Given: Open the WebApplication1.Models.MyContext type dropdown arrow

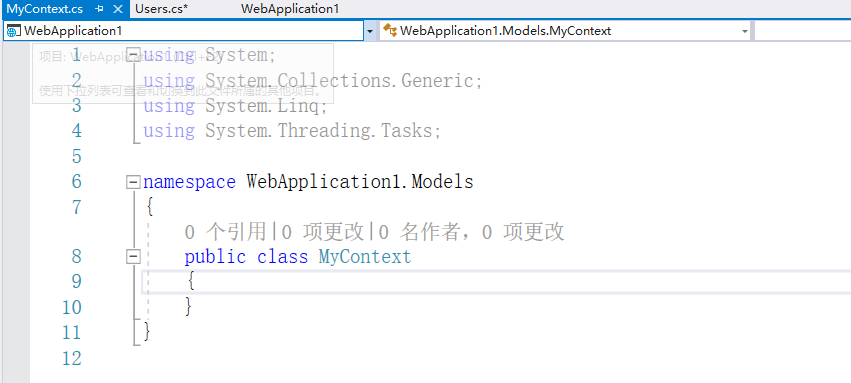Looking at the screenshot, I should point(745,31).
